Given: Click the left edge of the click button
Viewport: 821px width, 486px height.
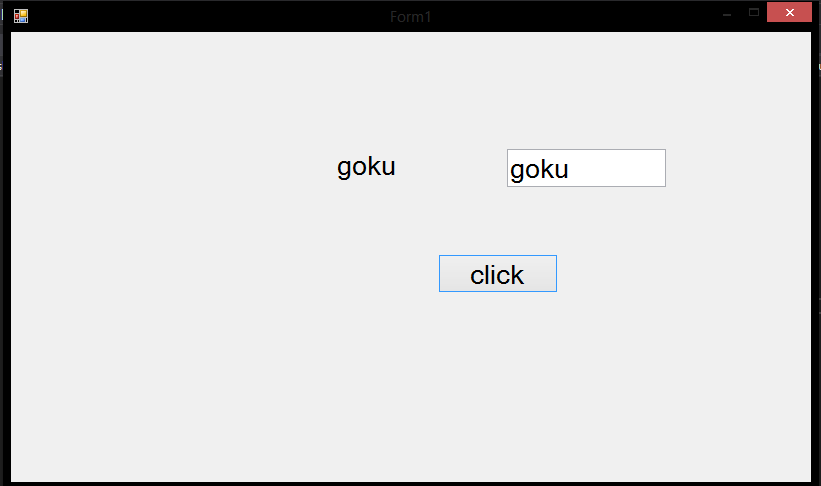Looking at the screenshot, I should coord(441,273).
